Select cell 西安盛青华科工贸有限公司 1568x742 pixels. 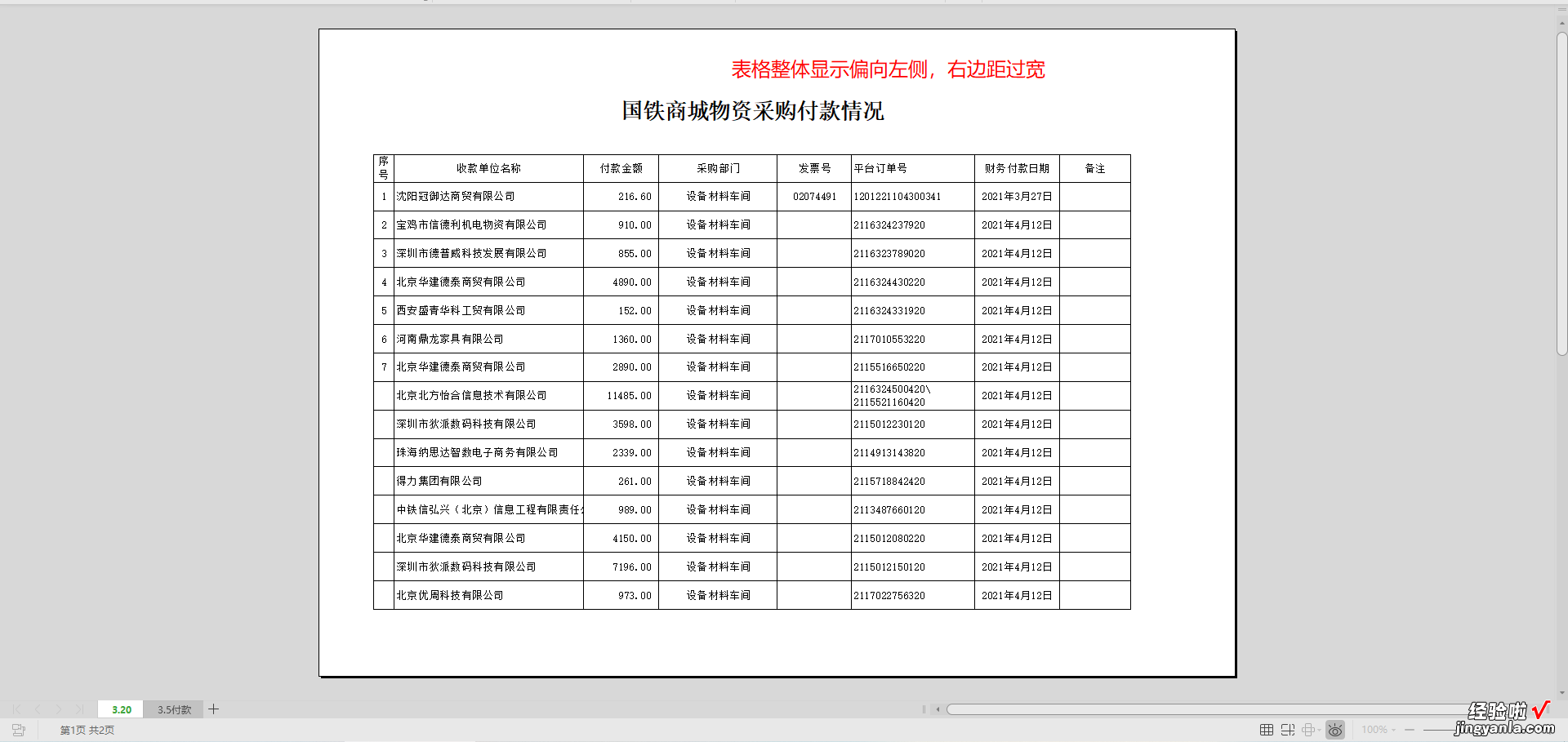coord(488,311)
